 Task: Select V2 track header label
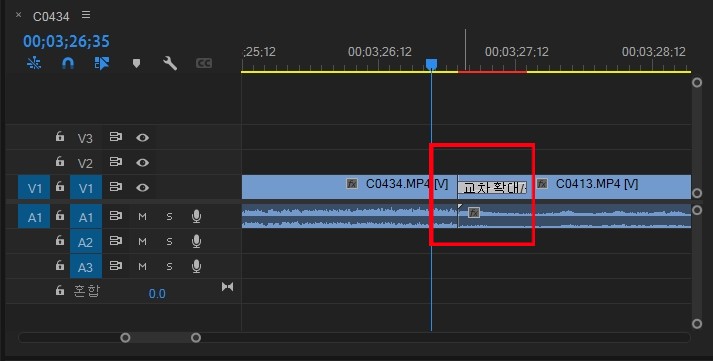pyautogui.click(x=85, y=163)
